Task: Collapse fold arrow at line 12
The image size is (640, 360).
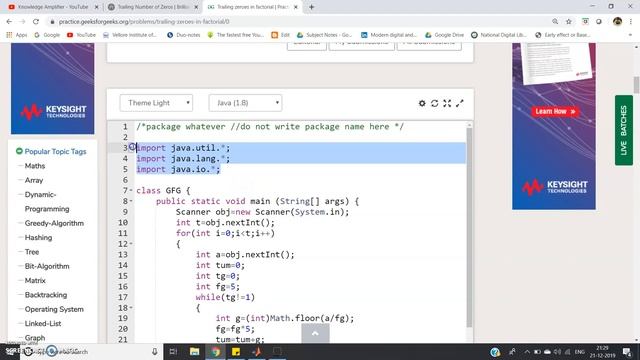Action: [131, 244]
